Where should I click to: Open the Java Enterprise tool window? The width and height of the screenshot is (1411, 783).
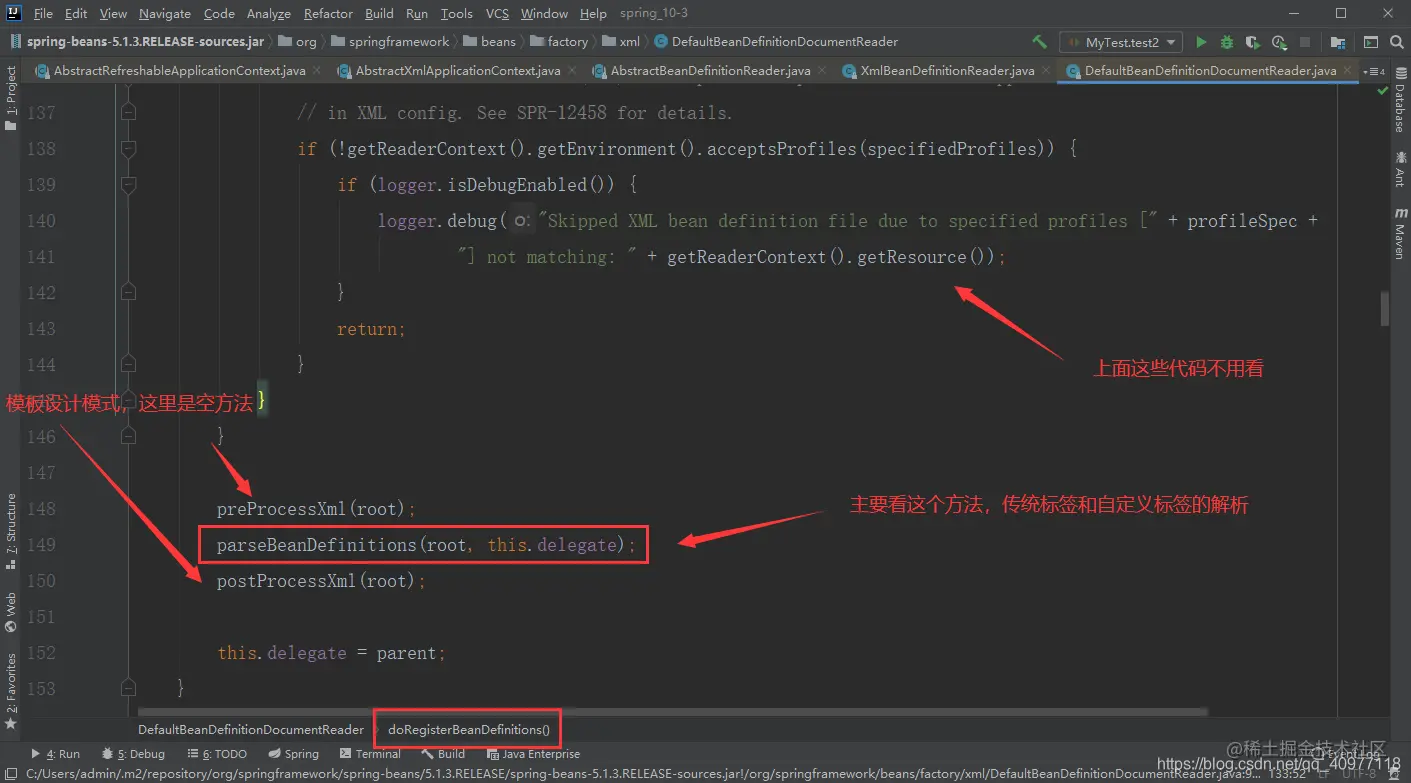click(x=532, y=754)
